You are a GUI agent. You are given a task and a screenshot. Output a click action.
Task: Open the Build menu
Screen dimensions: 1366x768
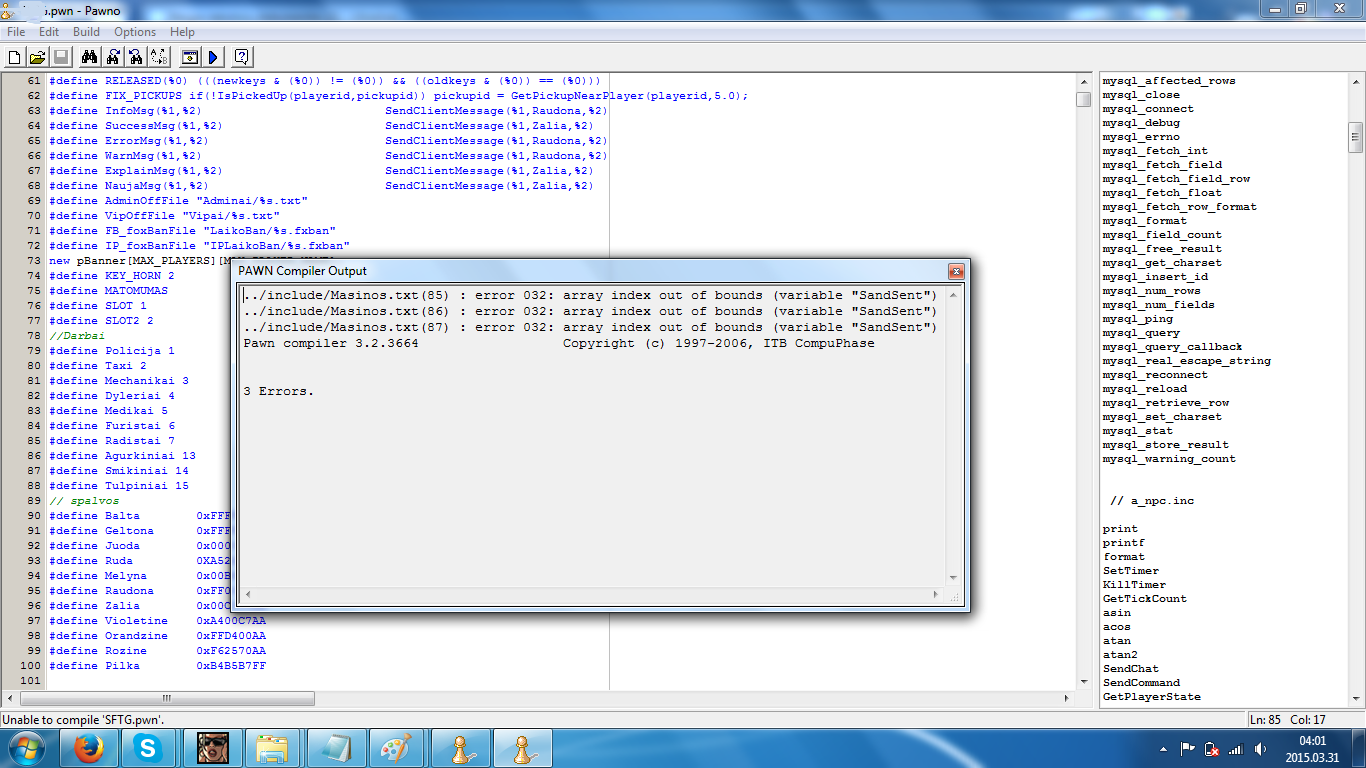click(86, 32)
